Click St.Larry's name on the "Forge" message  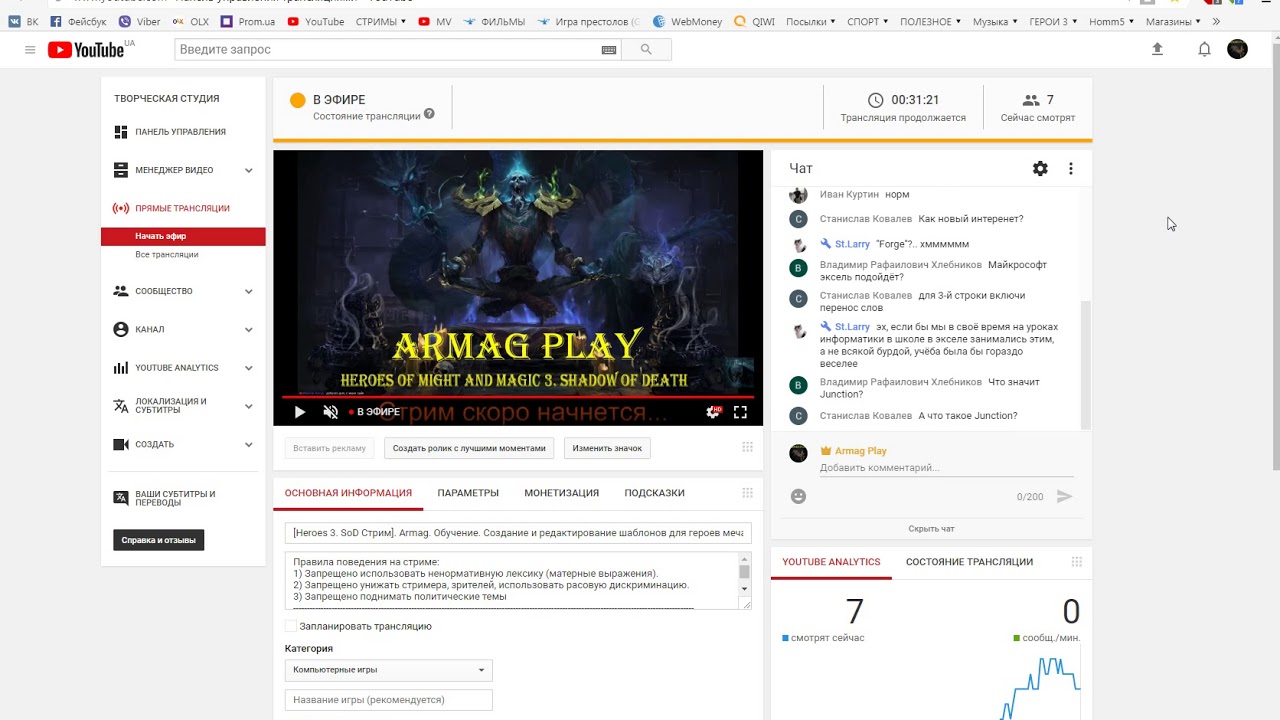(852, 244)
